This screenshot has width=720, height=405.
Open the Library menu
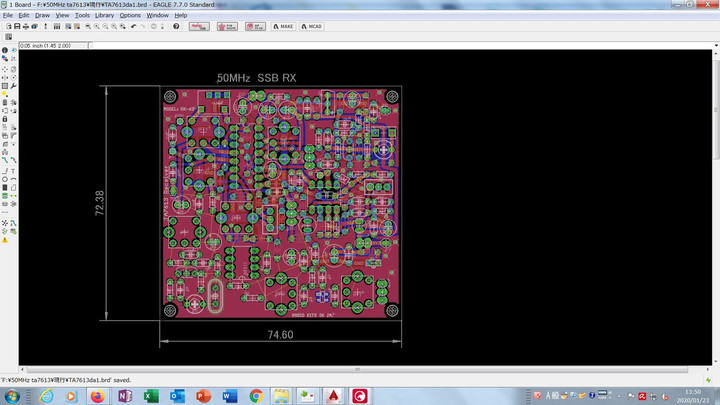pos(104,16)
